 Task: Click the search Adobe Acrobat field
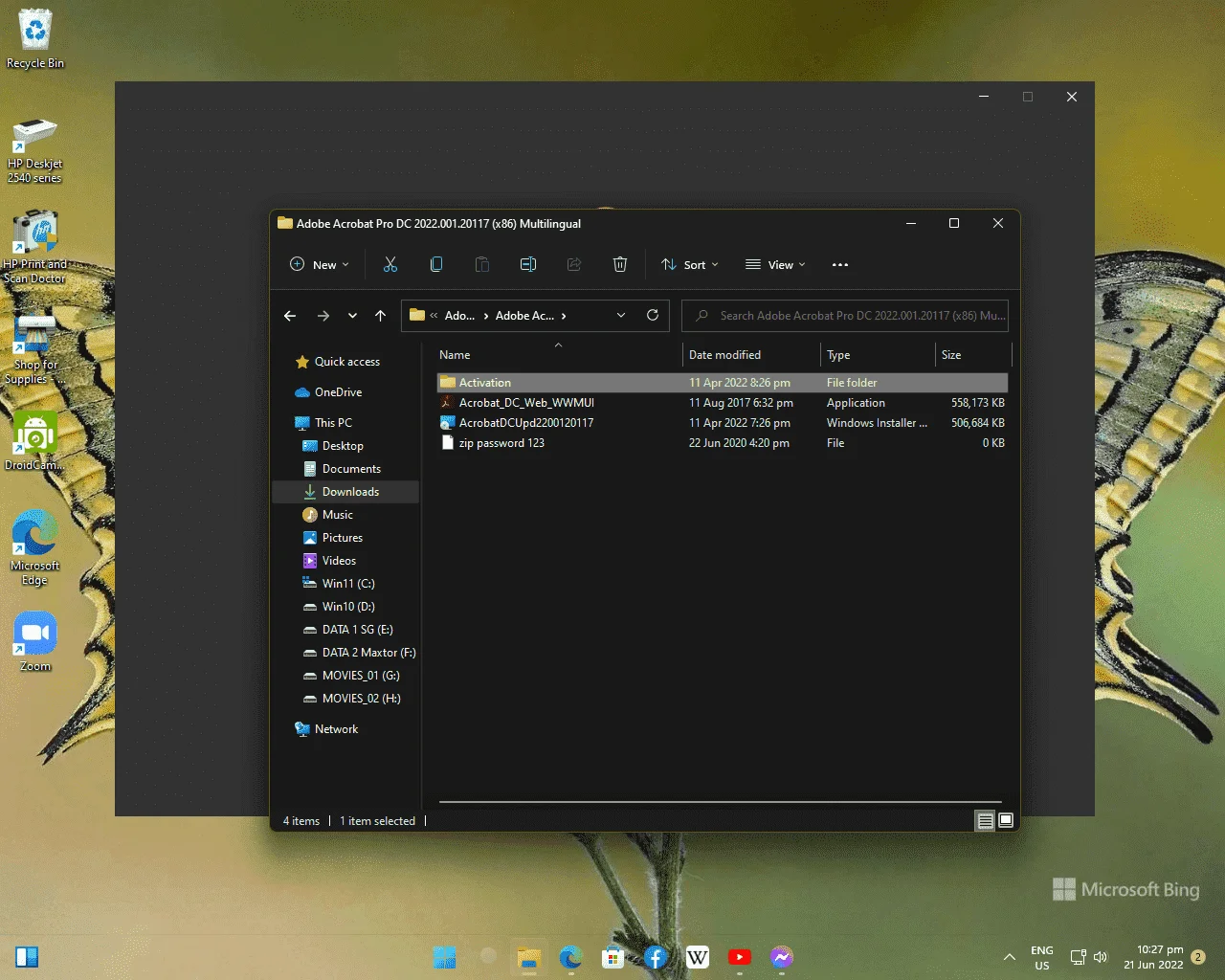[845, 316]
